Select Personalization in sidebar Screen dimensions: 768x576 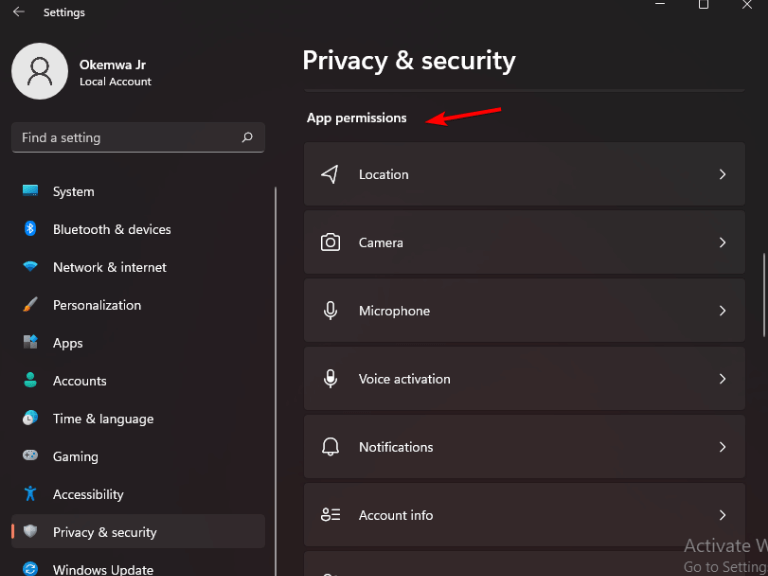(x=138, y=305)
